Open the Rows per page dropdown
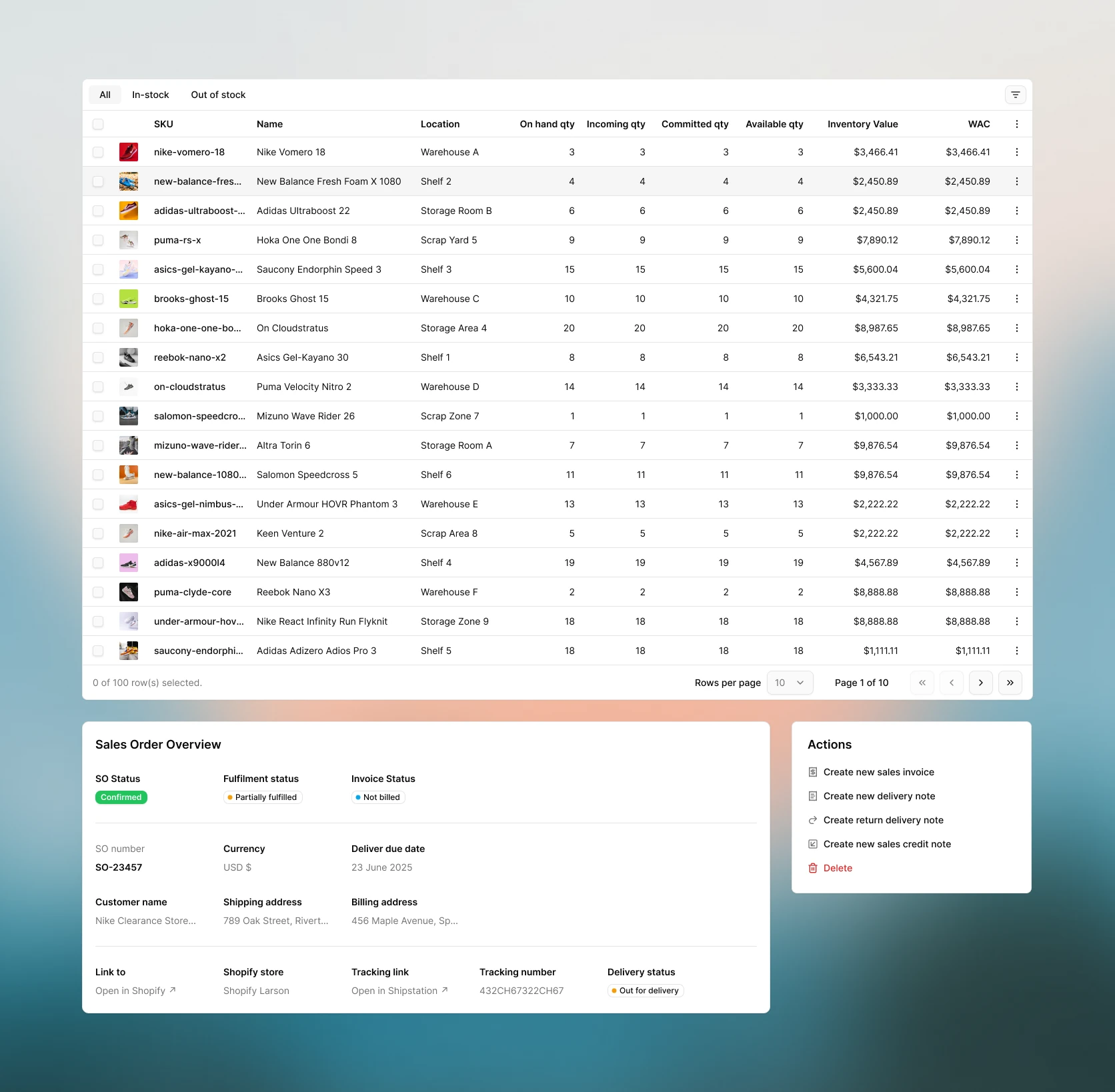This screenshot has width=1115, height=1092. click(x=790, y=683)
